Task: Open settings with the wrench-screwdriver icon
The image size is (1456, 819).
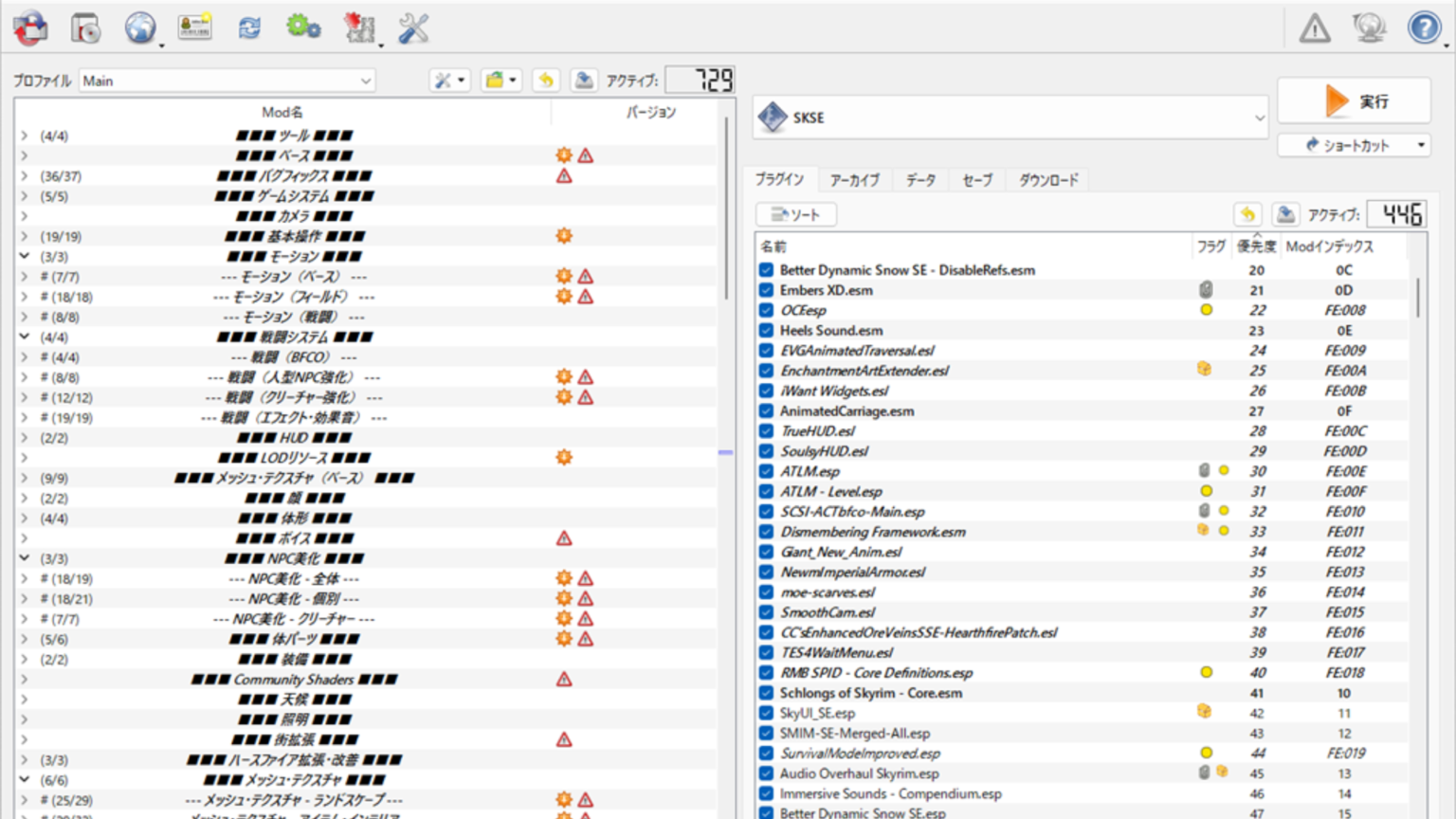Action: coord(413,28)
